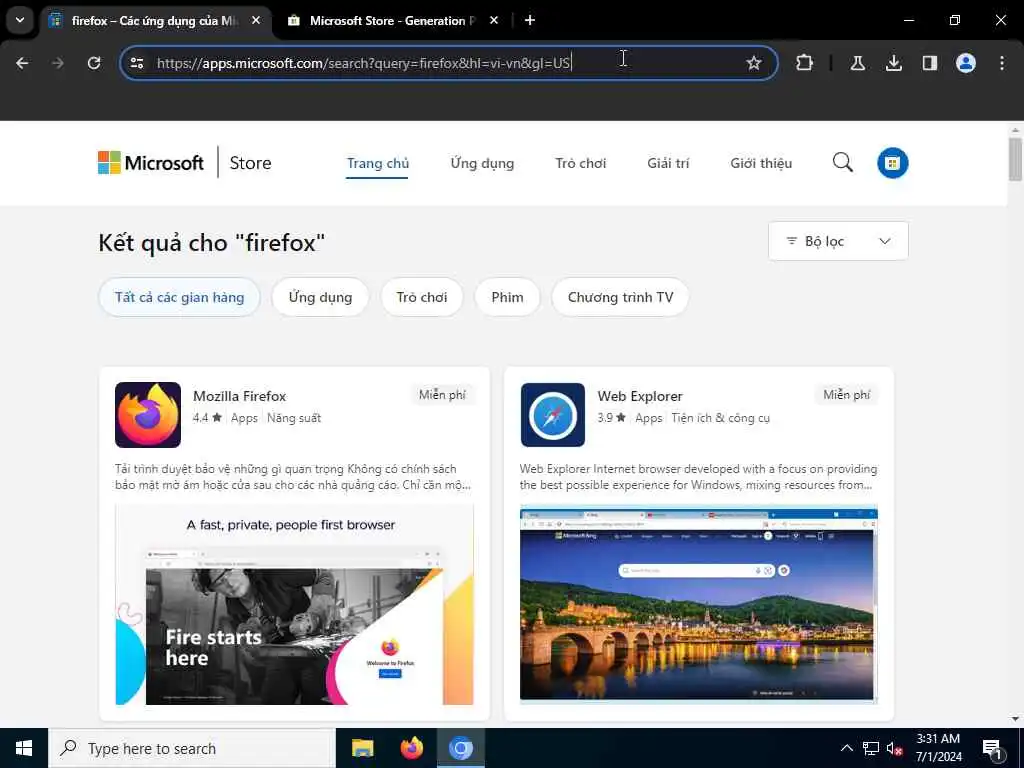The height and width of the screenshot is (768, 1024).
Task: Click Miễn phí badge on Mozilla Firefox card
Action: [442, 394]
